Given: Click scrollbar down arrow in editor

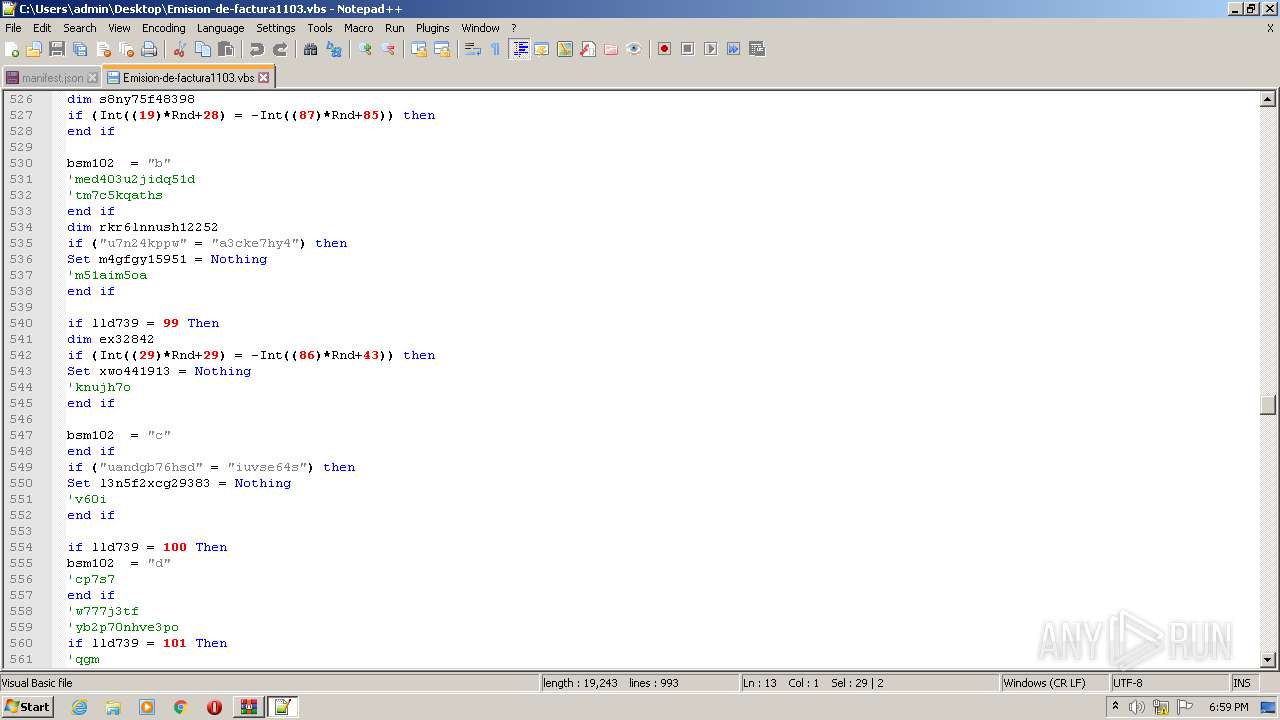Looking at the screenshot, I should pos(1268,660).
